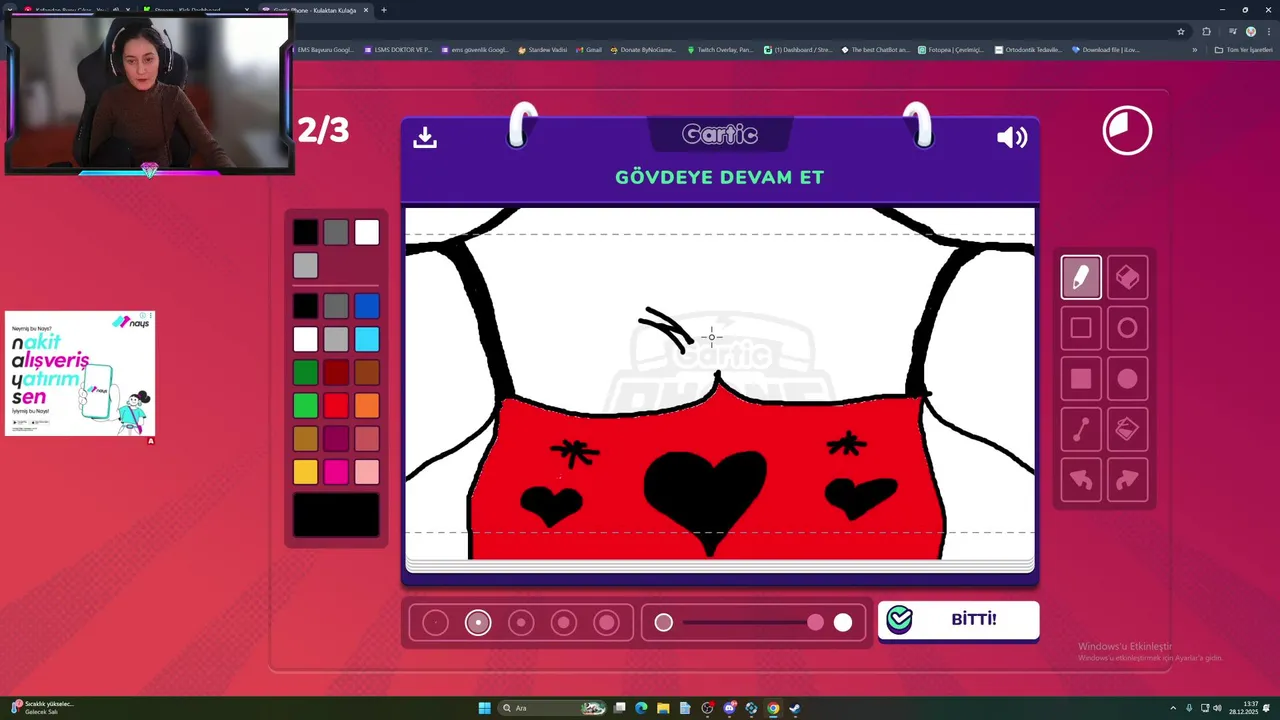Screen dimensions: 1280x720
Task: Set the second brush size
Action: [x=478, y=623]
